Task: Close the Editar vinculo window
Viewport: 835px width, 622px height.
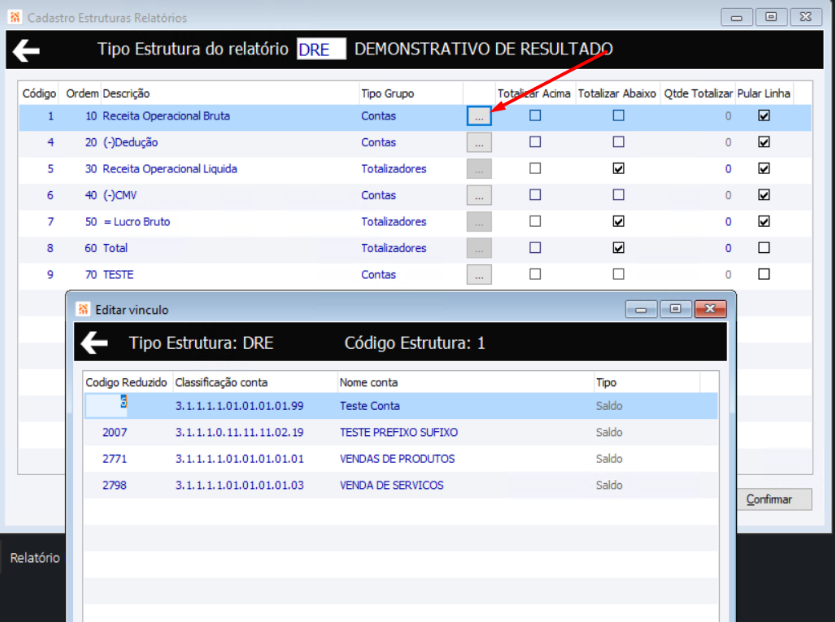Action: pos(710,309)
